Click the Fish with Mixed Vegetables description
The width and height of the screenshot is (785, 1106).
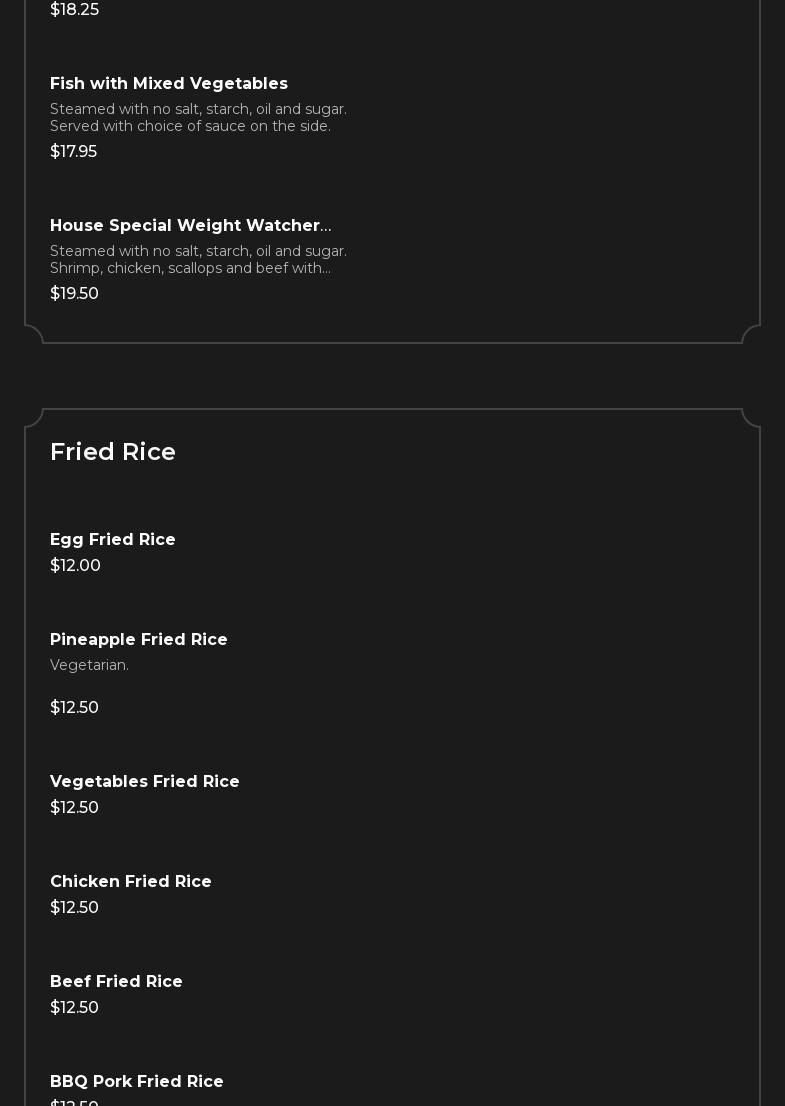point(198,118)
